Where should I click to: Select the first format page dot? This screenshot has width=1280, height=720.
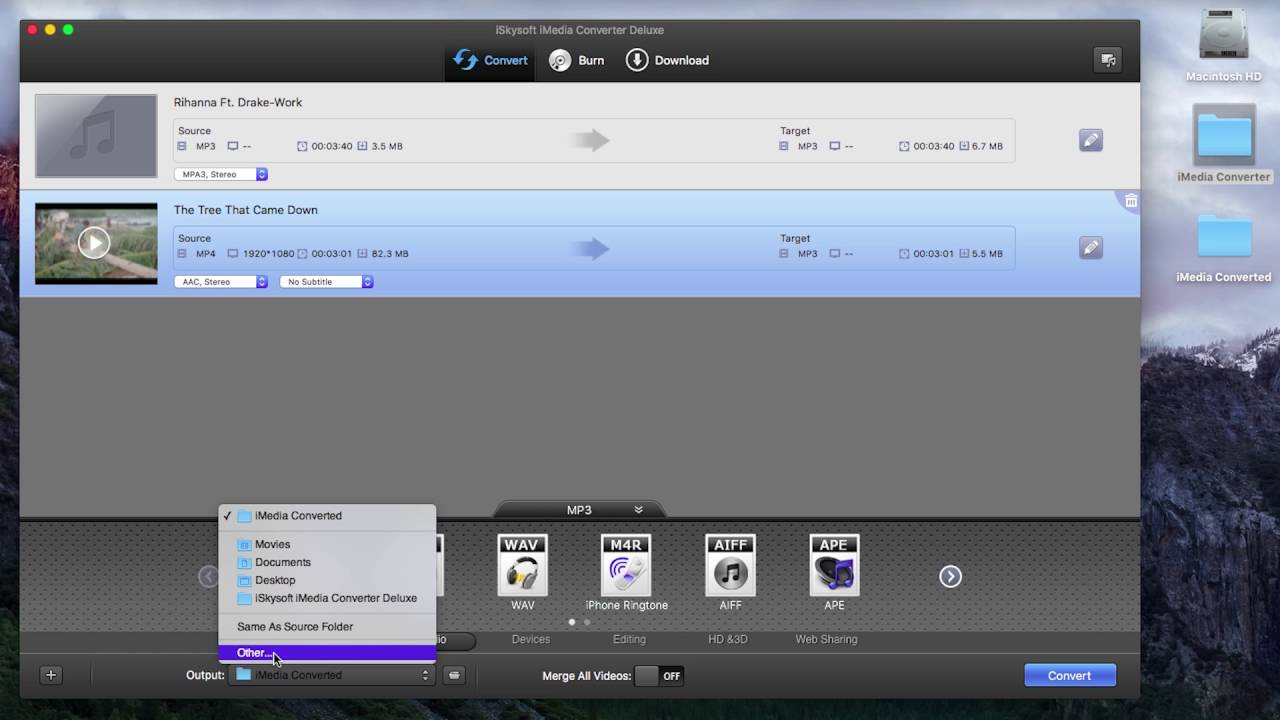tap(572, 622)
